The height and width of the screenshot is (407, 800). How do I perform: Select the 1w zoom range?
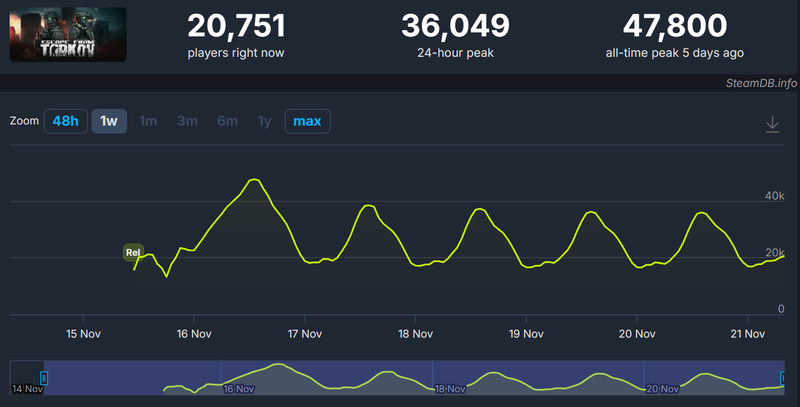click(x=109, y=121)
